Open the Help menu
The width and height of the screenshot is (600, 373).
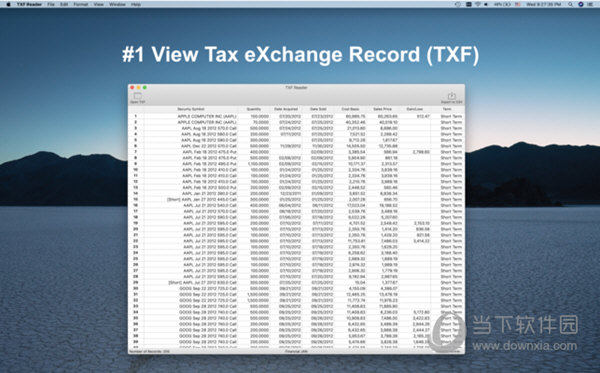[136, 4]
